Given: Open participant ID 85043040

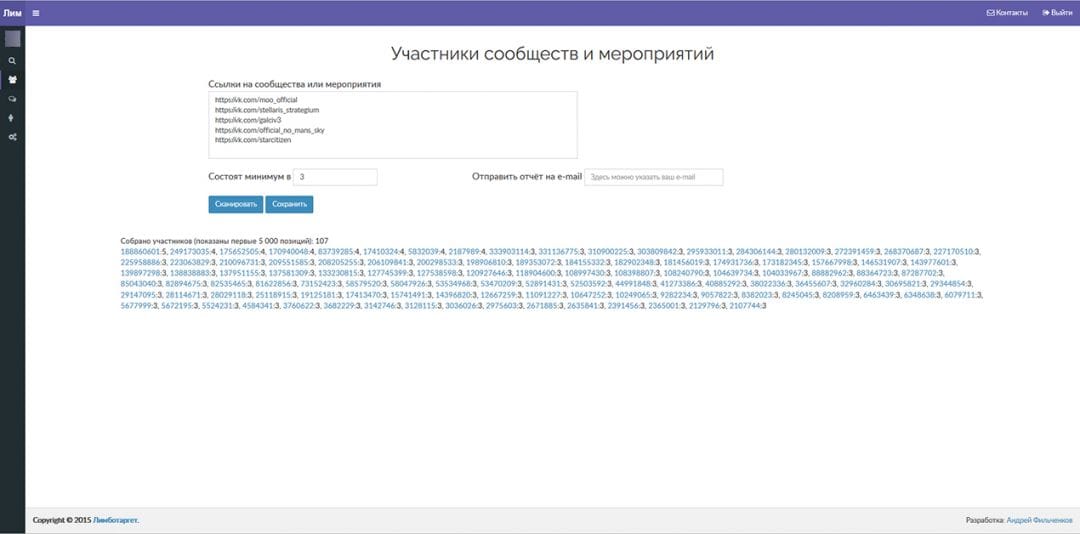Looking at the screenshot, I should tap(138, 284).
